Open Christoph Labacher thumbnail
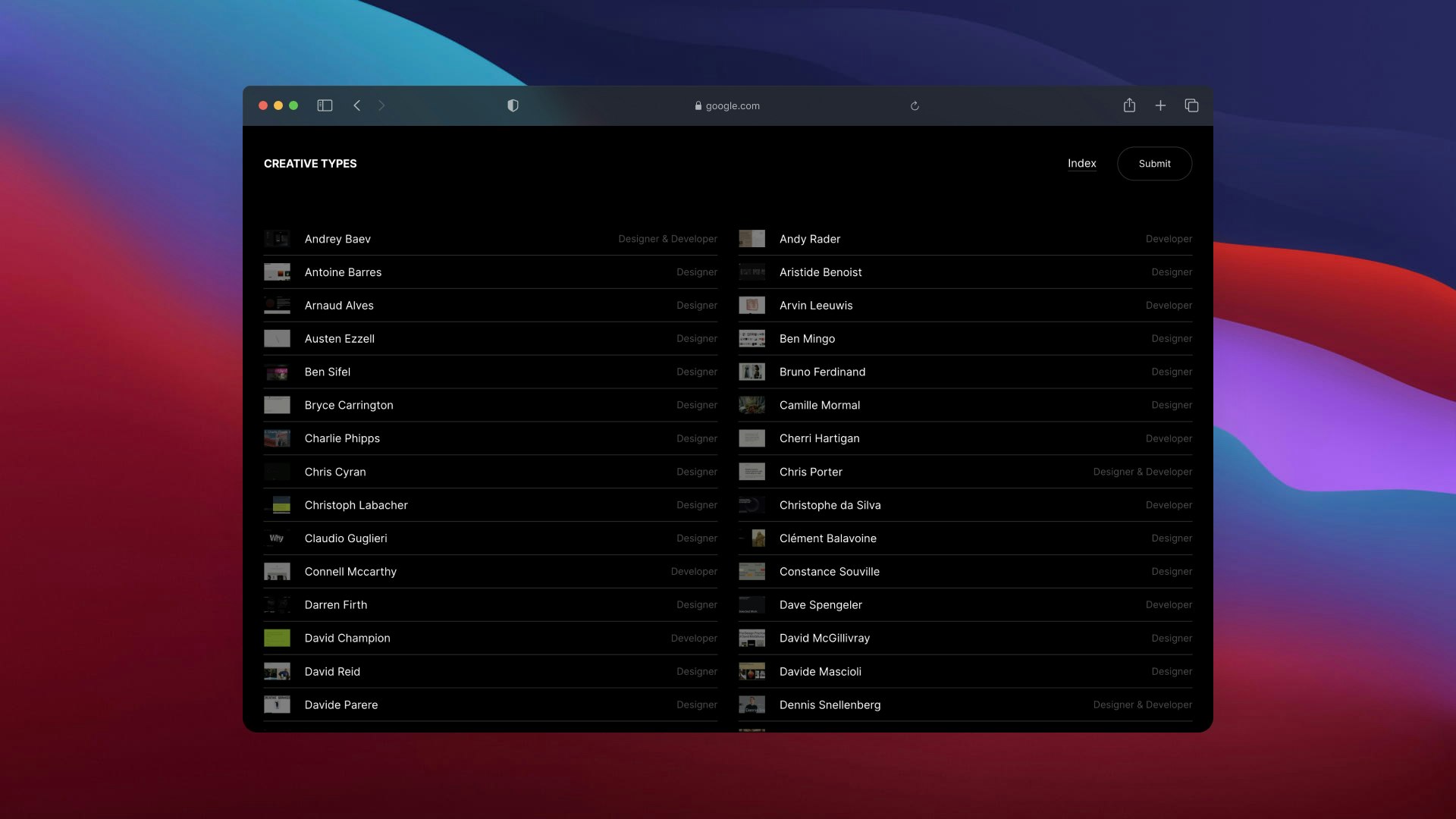 point(277,505)
